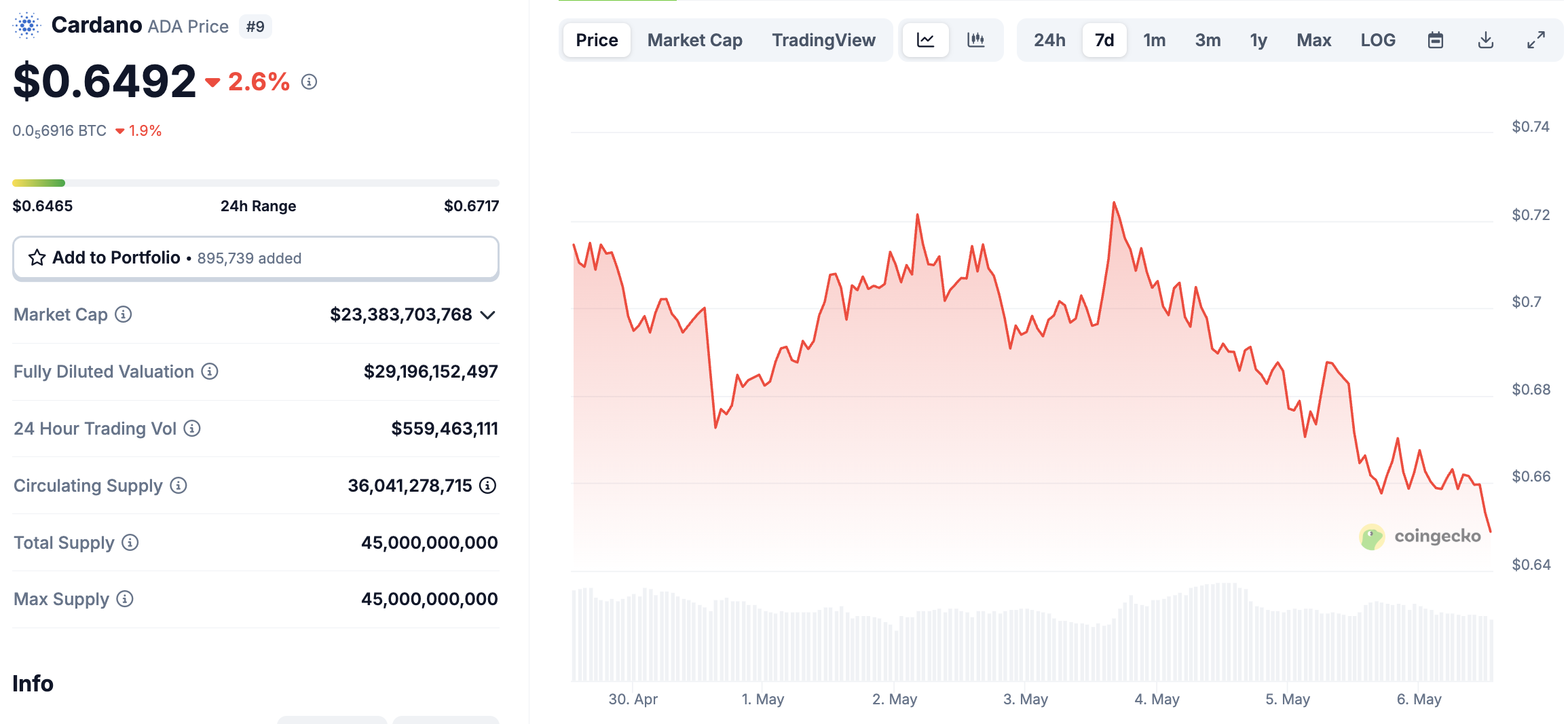Show 24 Hour Trading Vol info icon

[x=192, y=429]
